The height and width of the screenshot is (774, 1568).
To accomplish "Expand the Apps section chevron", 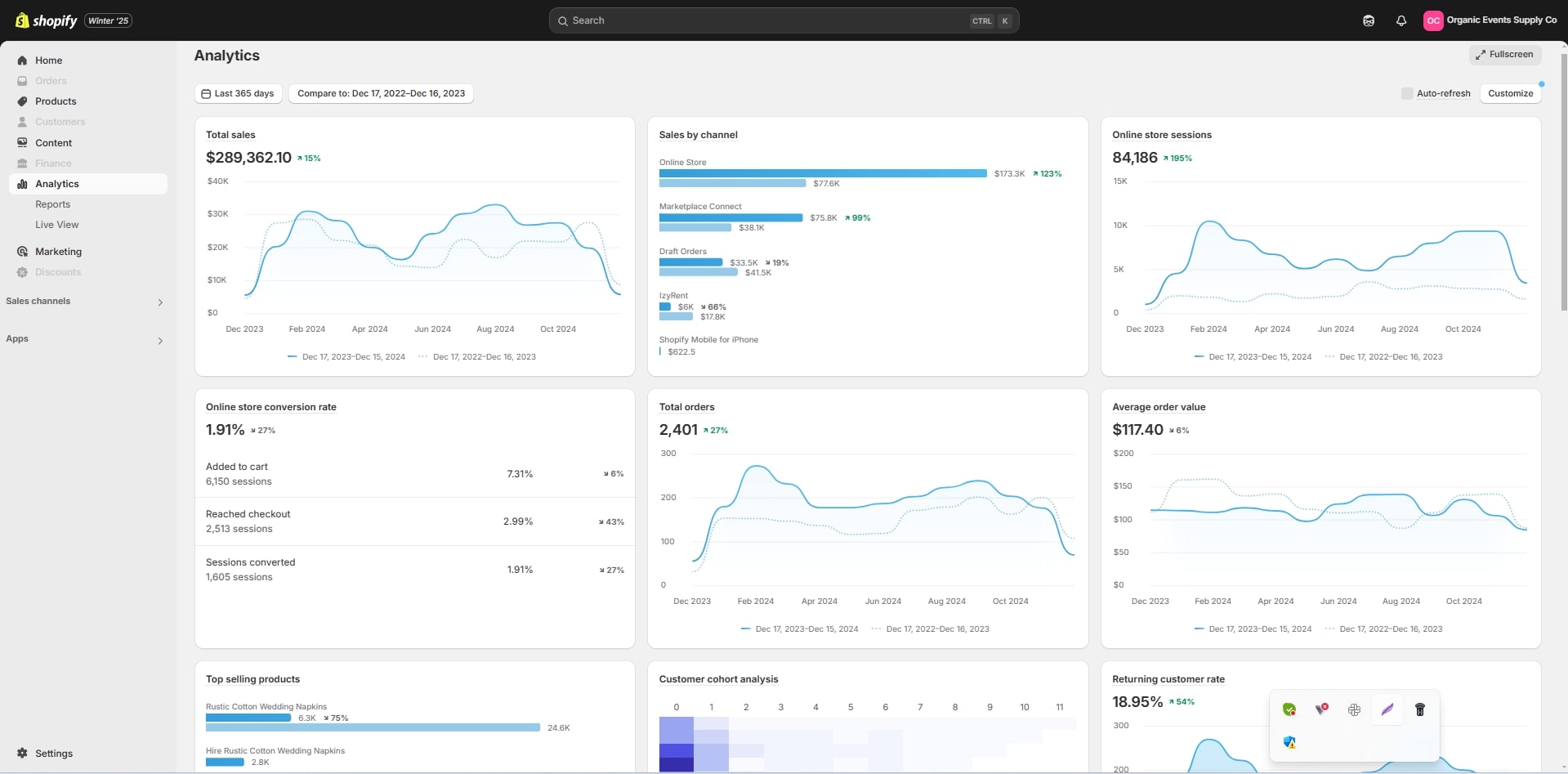I will click(x=160, y=341).
